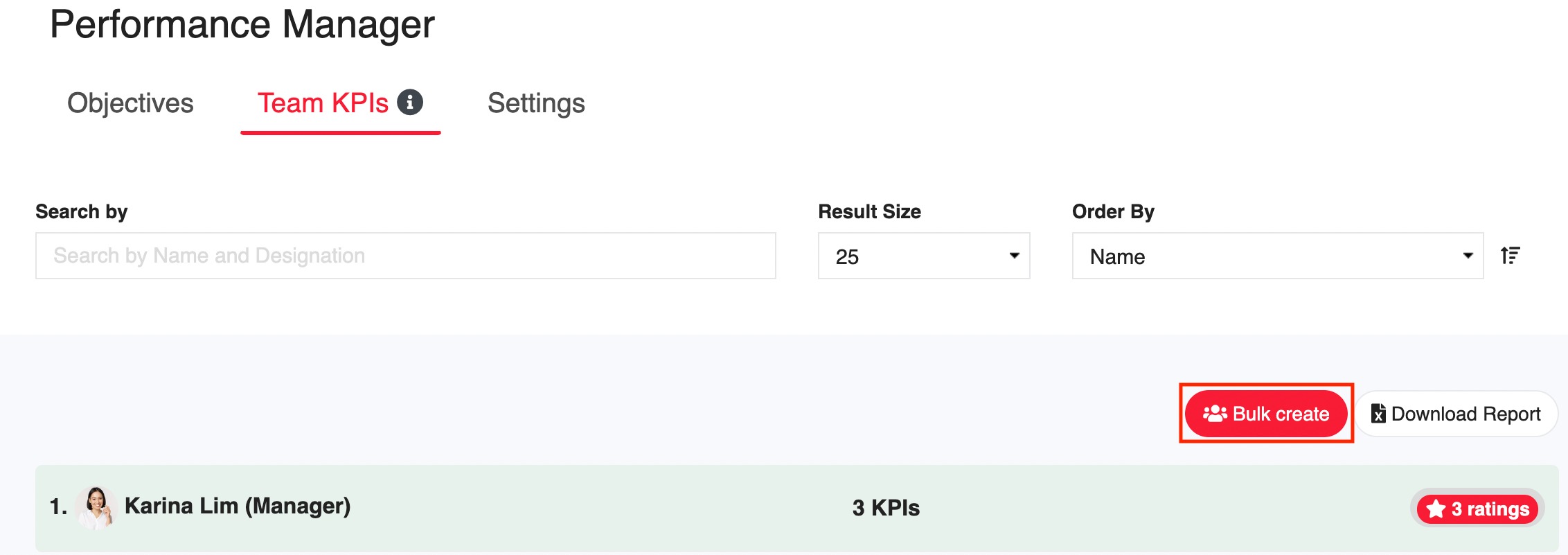
Task: Toggle the sort order icon
Action: 1511,256
